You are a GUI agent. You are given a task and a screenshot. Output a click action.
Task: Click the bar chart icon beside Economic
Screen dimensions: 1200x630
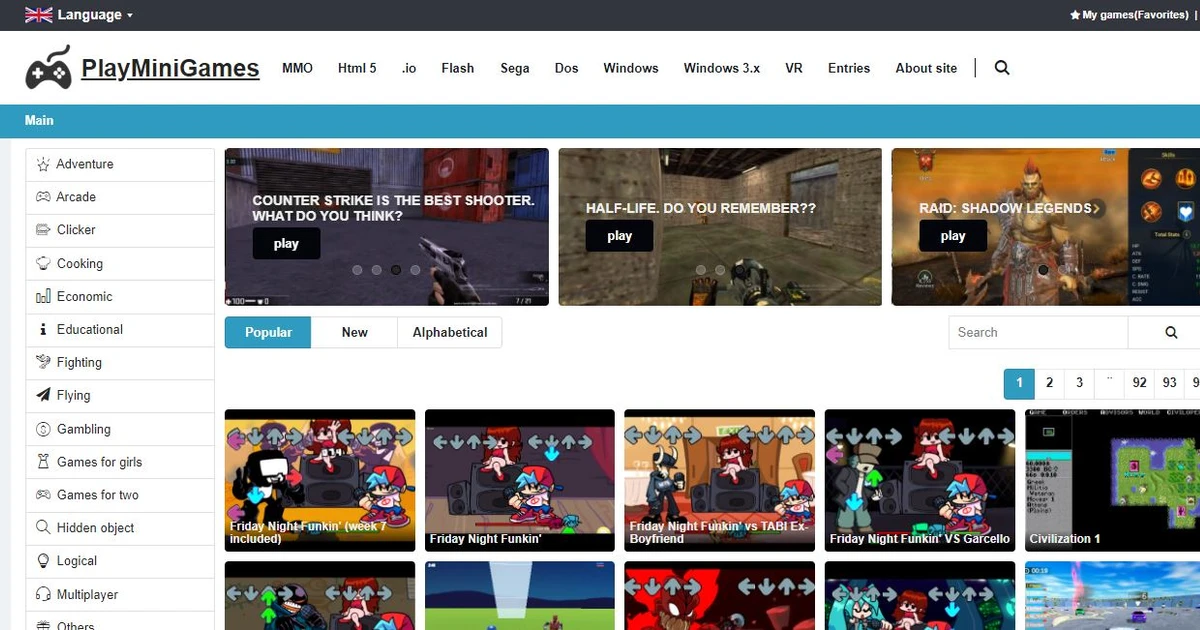(42, 296)
